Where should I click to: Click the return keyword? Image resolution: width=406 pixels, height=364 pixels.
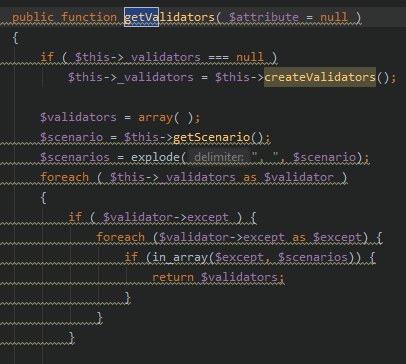tap(173, 277)
